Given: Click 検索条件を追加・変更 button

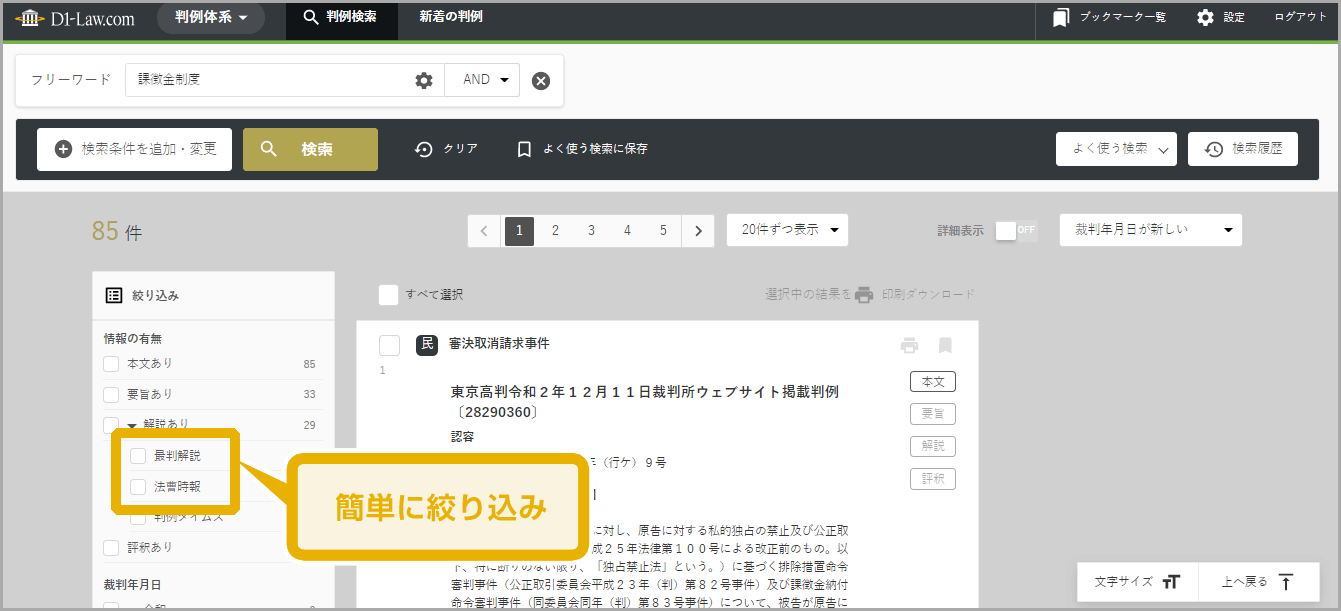Looking at the screenshot, I should click(x=135, y=149).
